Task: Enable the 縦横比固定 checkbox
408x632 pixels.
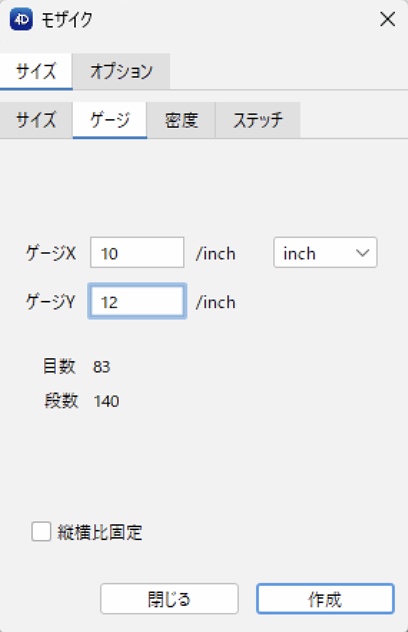Action: (41, 531)
